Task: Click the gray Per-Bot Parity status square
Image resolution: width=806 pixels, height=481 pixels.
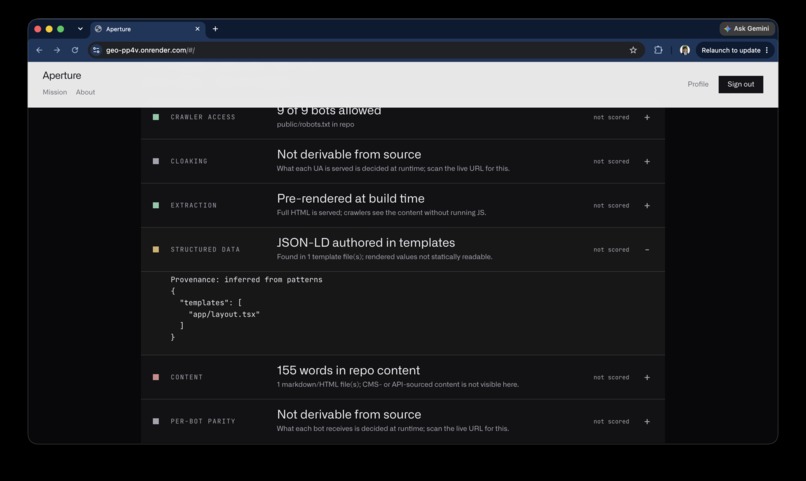Action: pyautogui.click(x=156, y=421)
